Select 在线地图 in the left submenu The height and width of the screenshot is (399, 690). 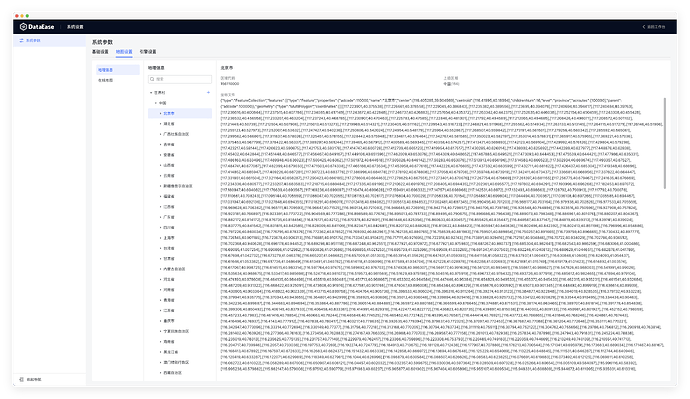pyautogui.click(x=106, y=81)
